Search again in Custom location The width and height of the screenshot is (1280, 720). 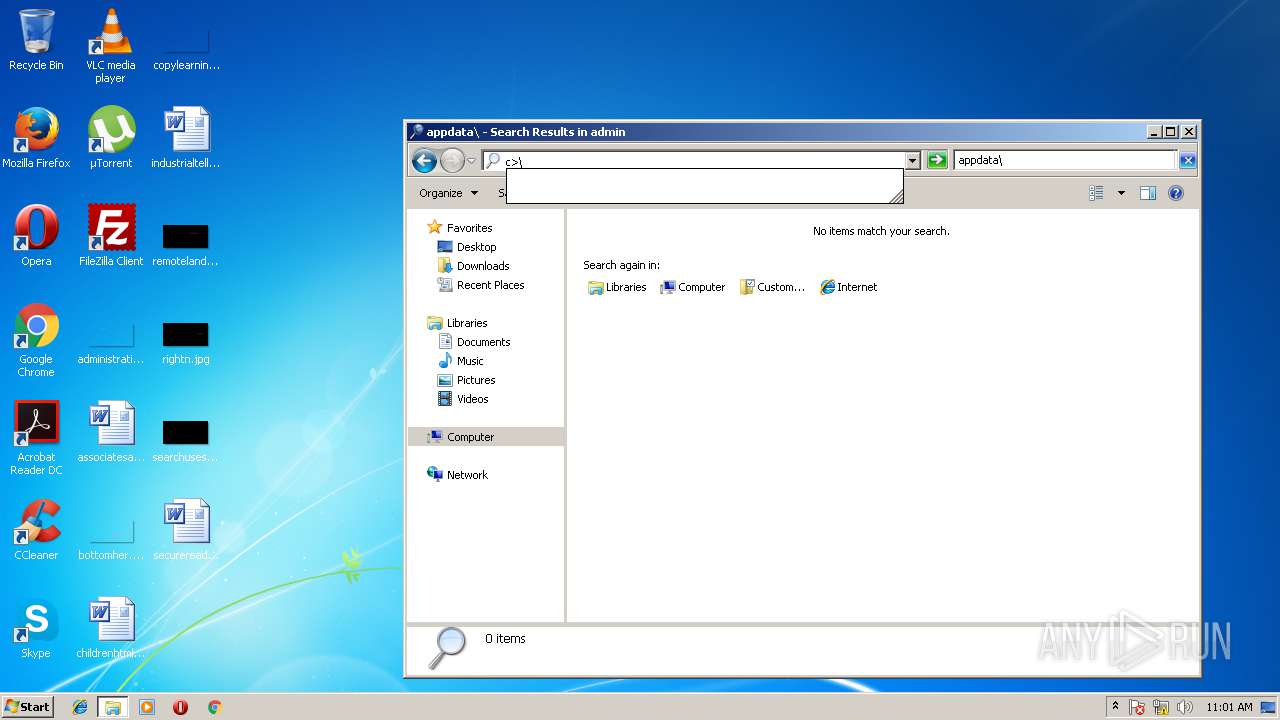[x=772, y=287]
